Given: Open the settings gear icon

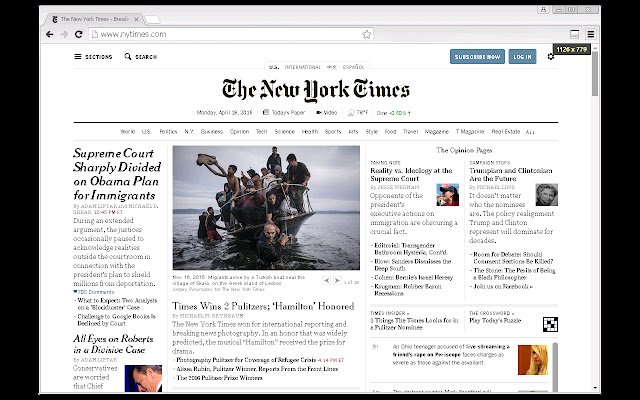Looking at the screenshot, I should (551, 57).
